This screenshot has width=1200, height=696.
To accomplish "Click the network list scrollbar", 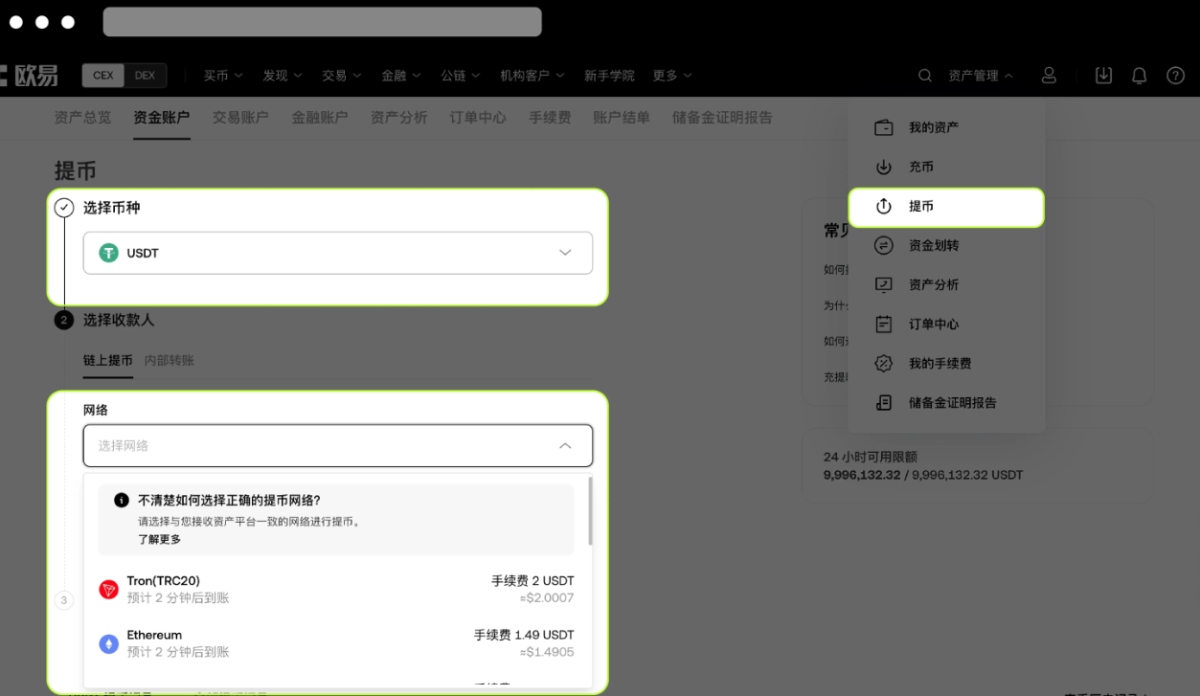I will pyautogui.click(x=590, y=512).
